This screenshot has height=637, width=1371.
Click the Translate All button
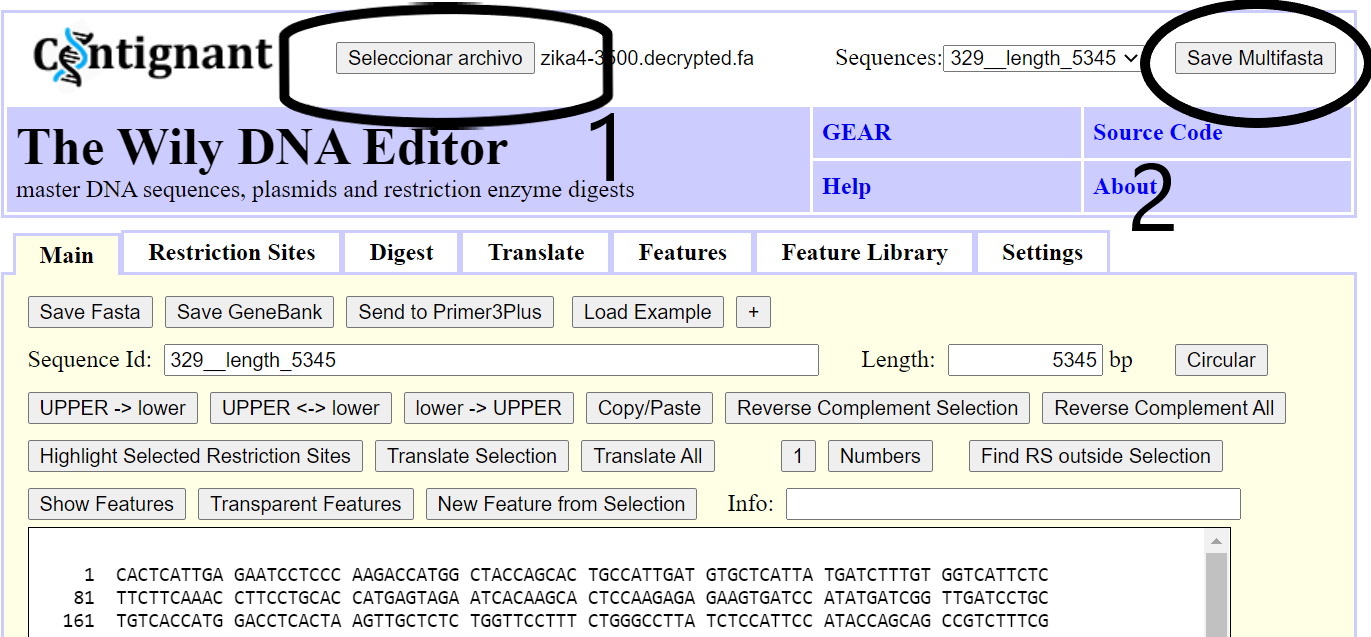648,456
